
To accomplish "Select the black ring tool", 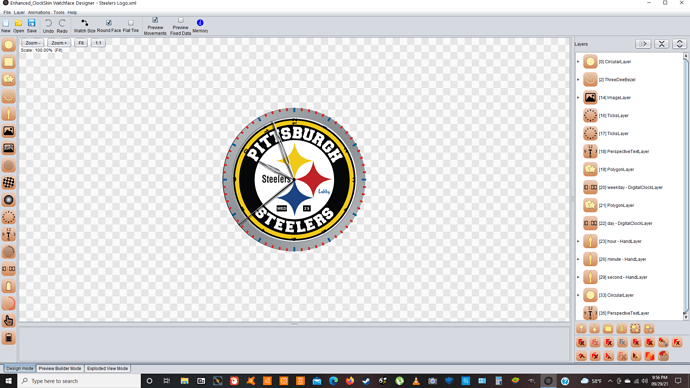I will click(x=8, y=200).
